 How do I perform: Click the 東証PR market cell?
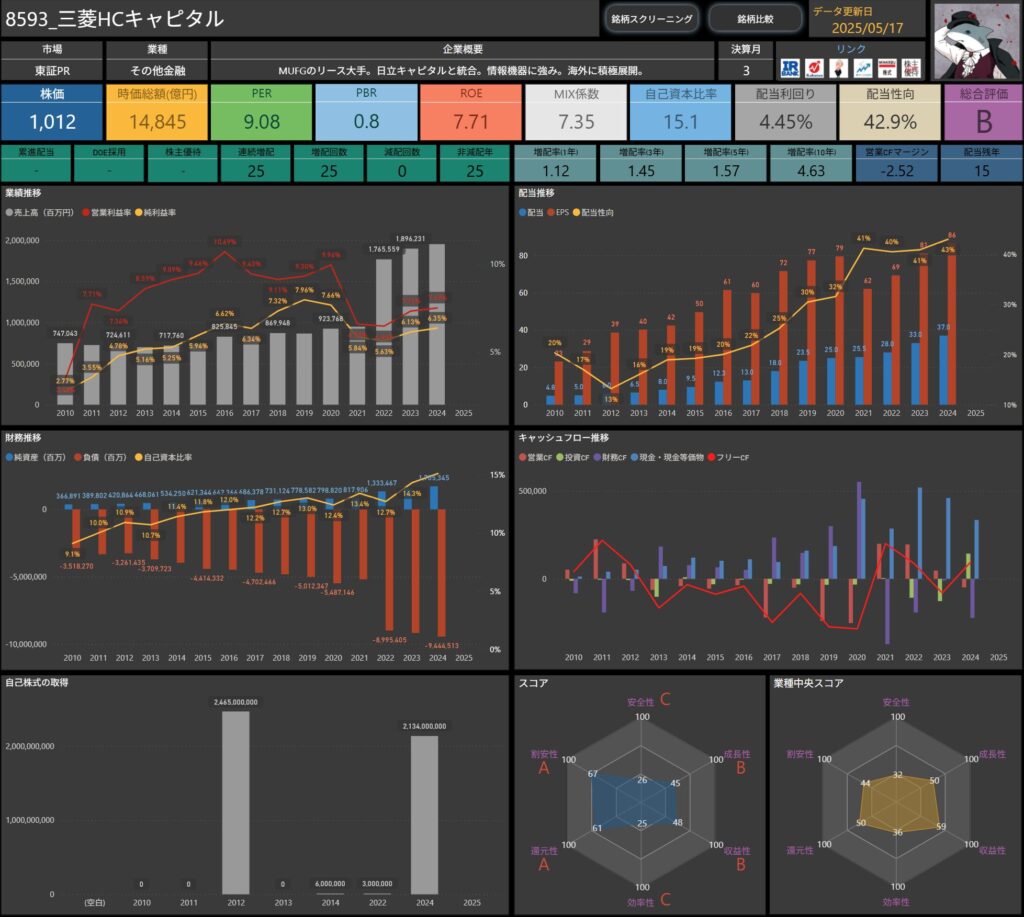(52, 71)
